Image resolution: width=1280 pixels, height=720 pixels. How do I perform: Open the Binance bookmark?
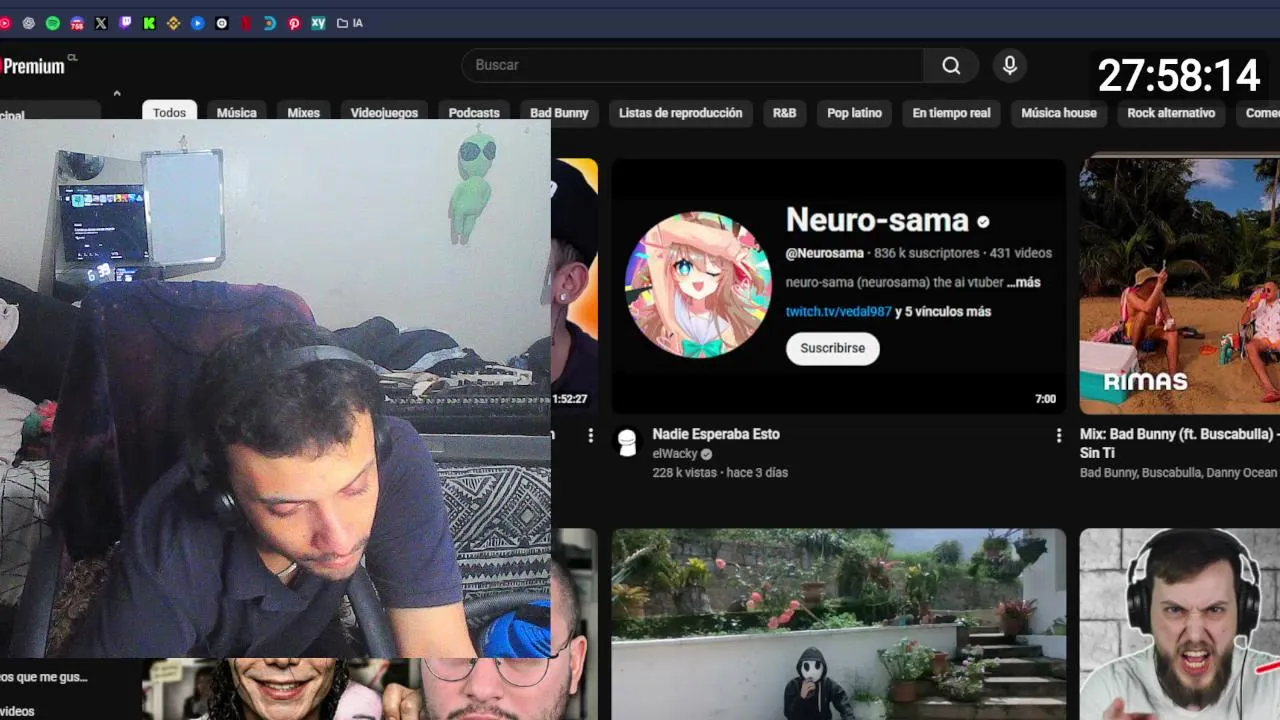pos(173,23)
